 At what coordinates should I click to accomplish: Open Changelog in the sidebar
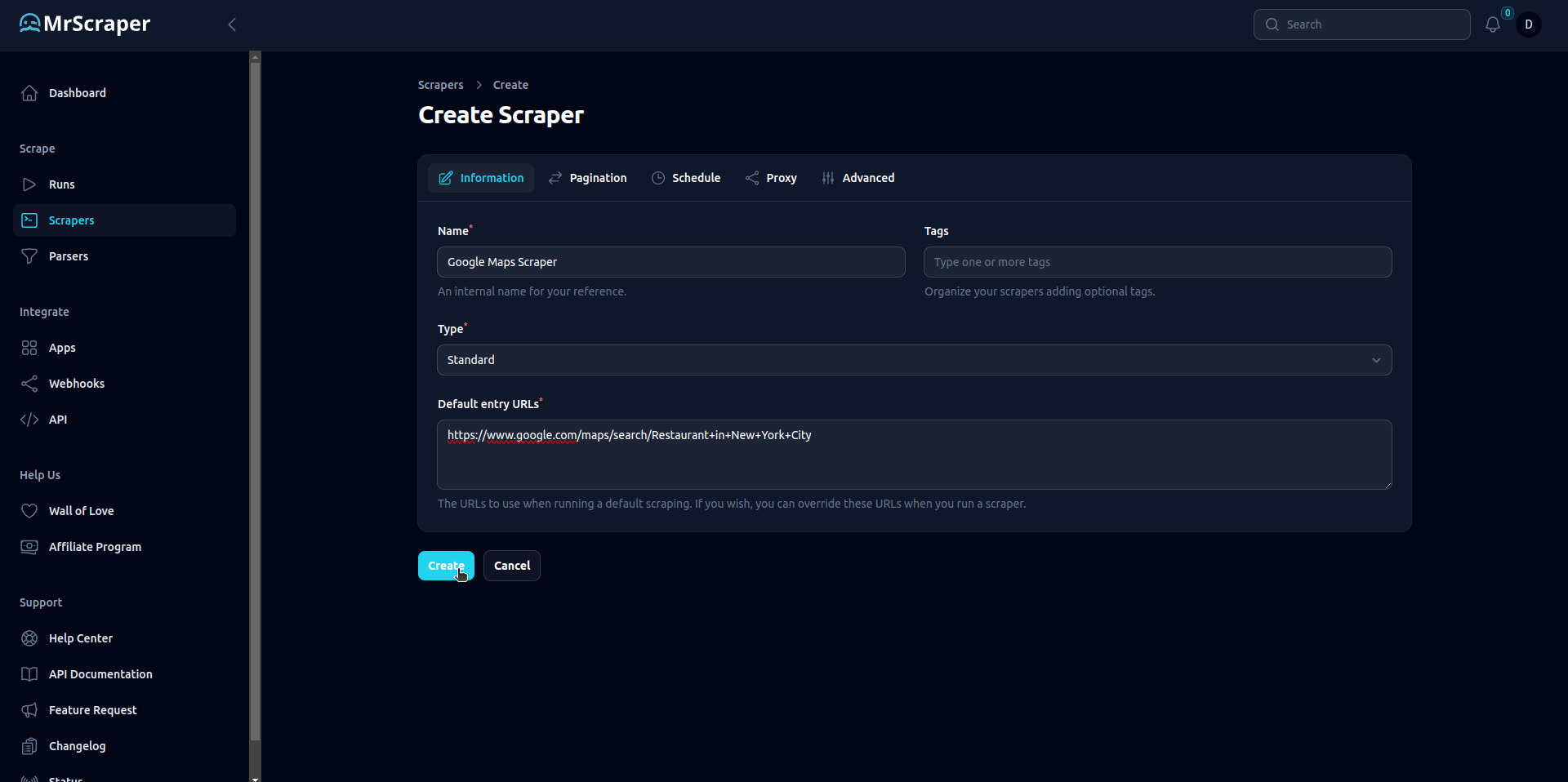[124, 746]
